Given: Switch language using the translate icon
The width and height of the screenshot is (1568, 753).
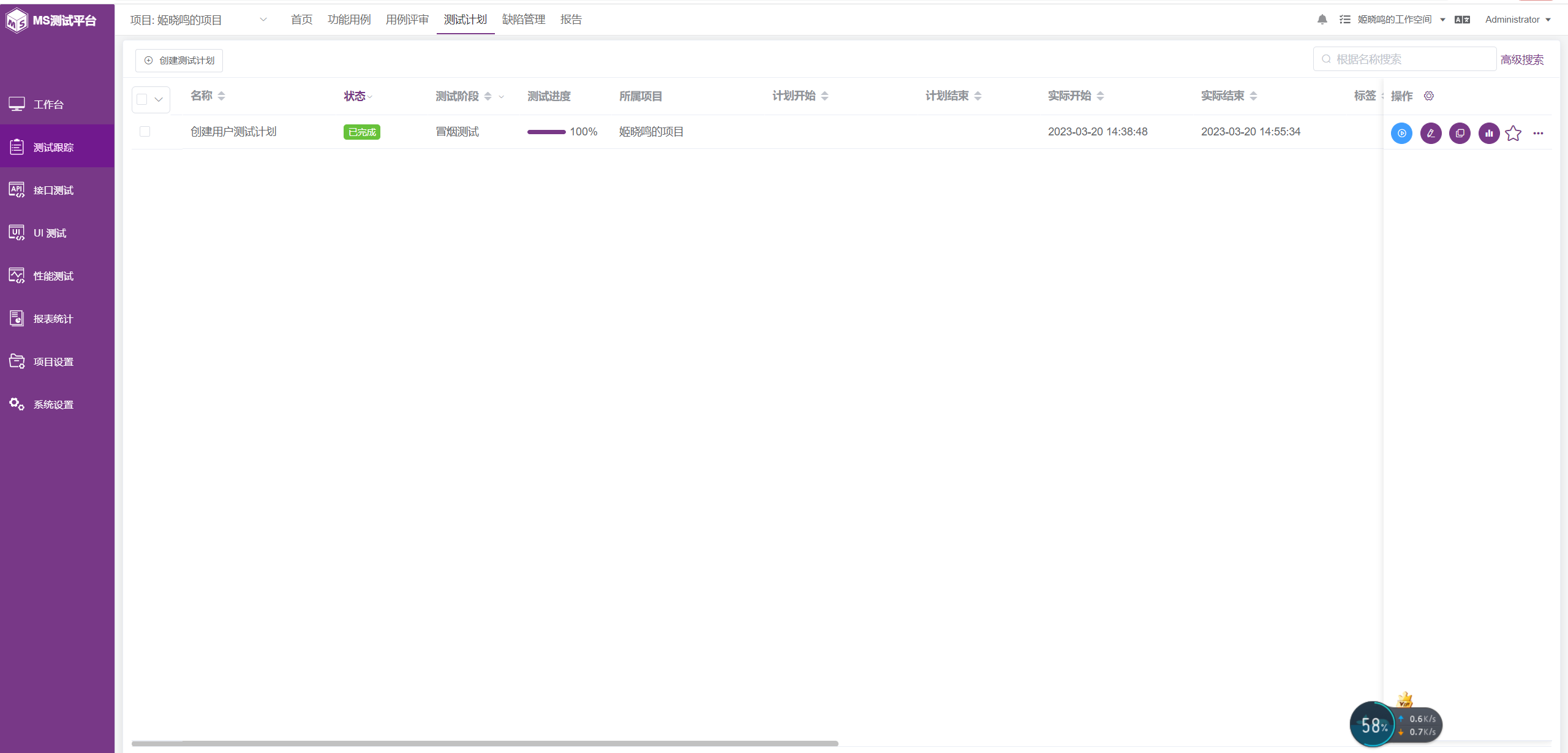Looking at the screenshot, I should pyautogui.click(x=1464, y=19).
